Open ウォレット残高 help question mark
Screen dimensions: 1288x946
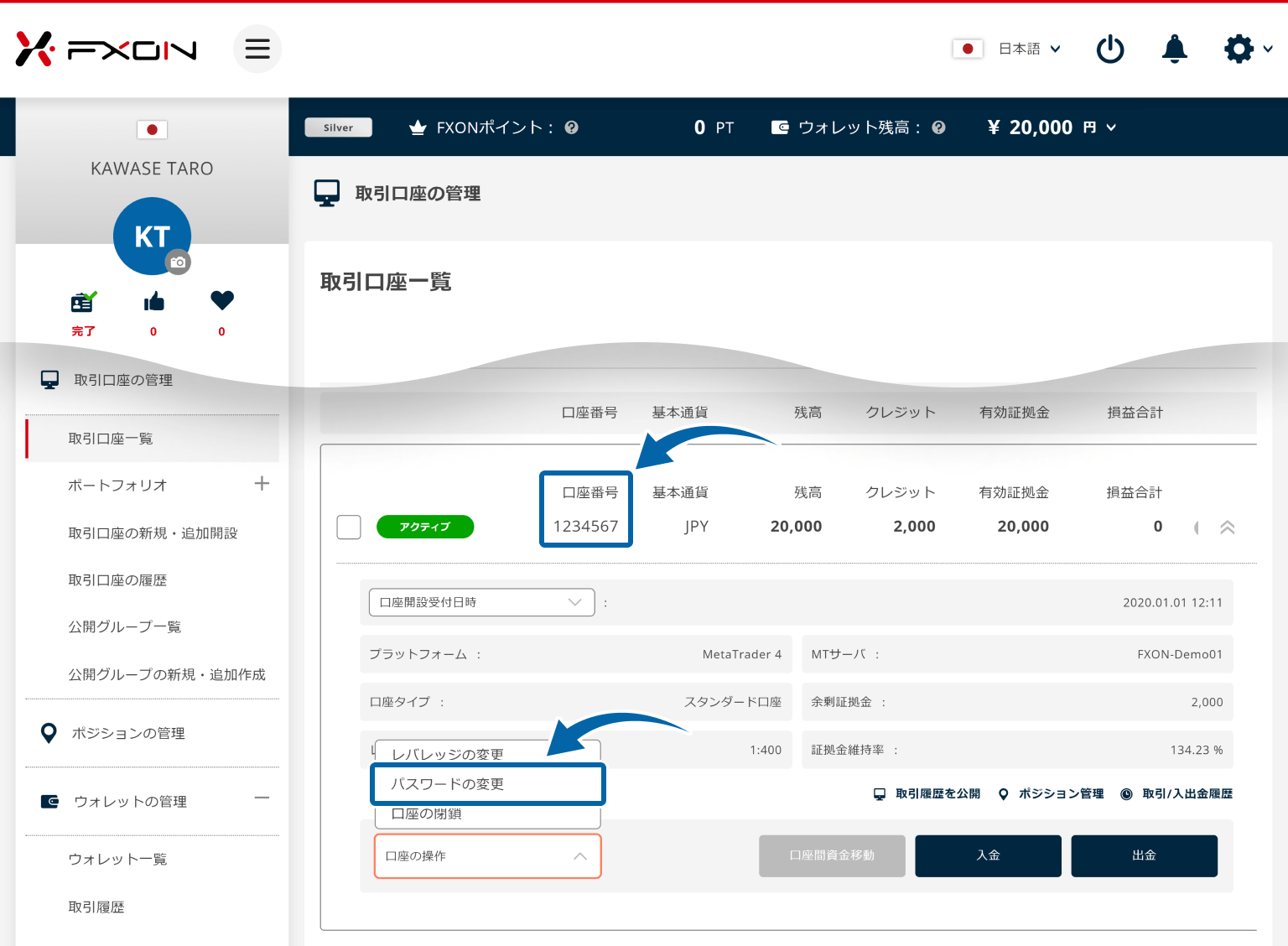coord(939,127)
